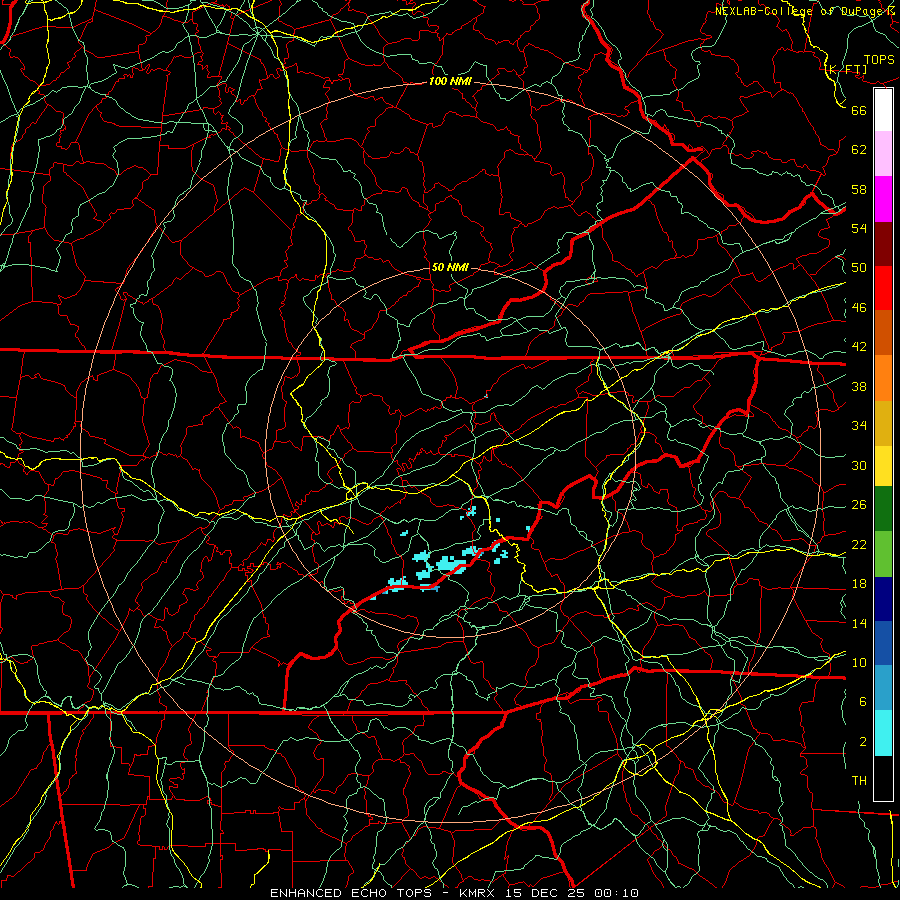Click the 54 scale label
Screen dimensions: 900x900
point(859,228)
